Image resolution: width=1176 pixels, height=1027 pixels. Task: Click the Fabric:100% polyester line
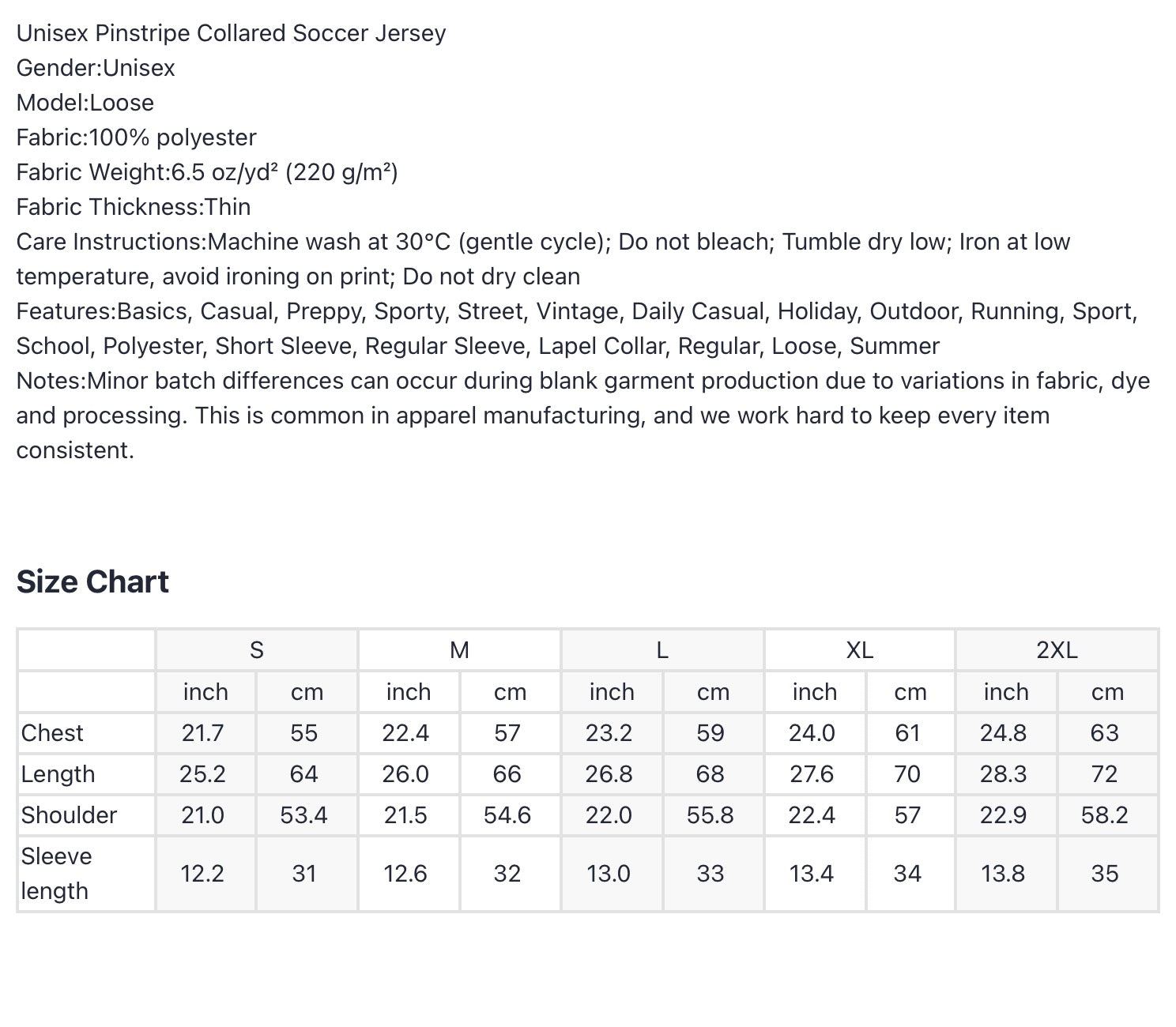[x=136, y=137]
